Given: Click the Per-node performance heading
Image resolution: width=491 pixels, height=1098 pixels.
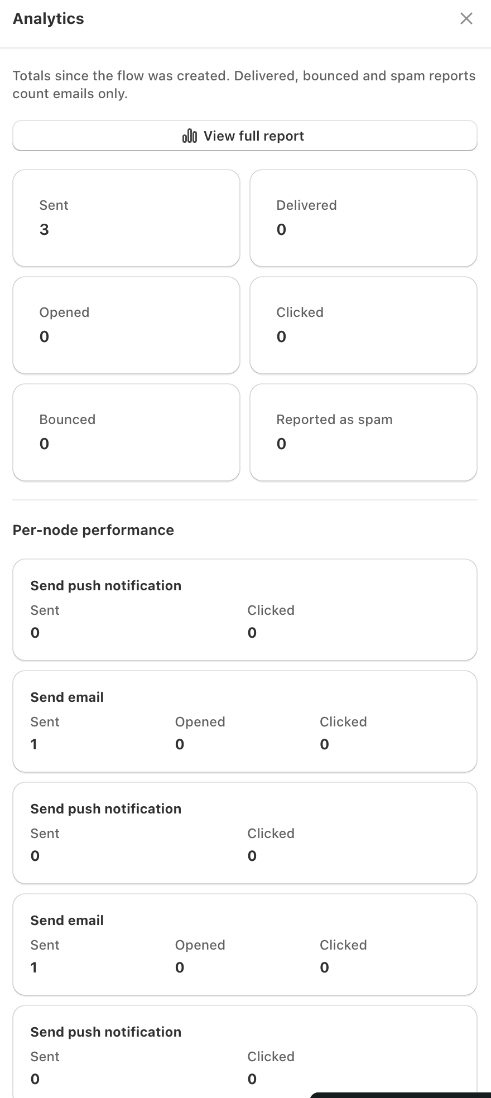Looking at the screenshot, I should click(93, 530).
